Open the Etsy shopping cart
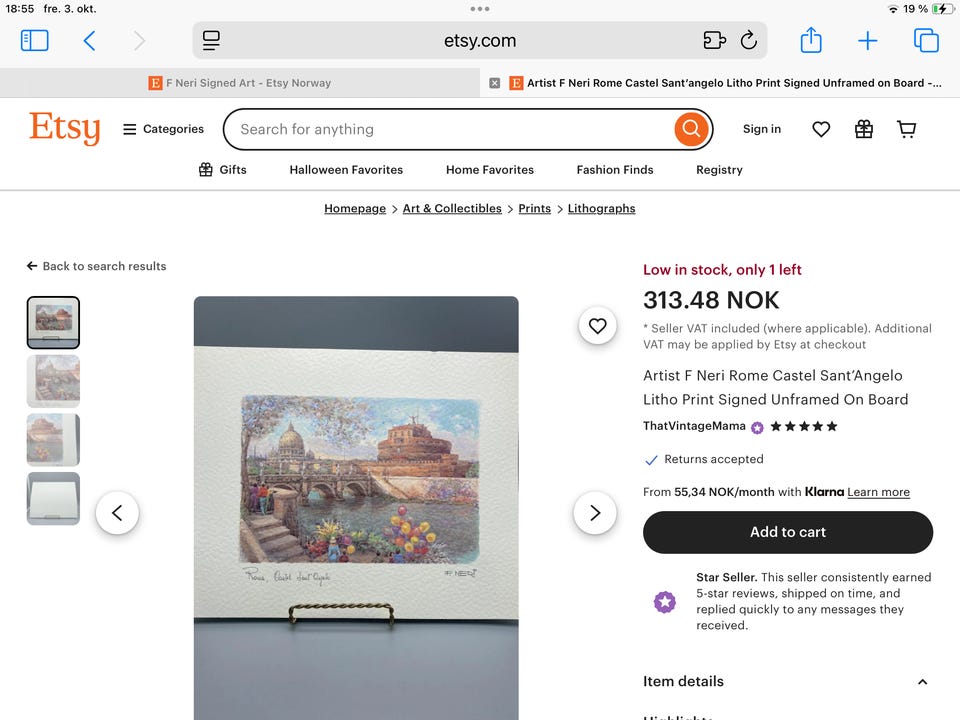Image resolution: width=960 pixels, height=720 pixels. pyautogui.click(x=907, y=129)
